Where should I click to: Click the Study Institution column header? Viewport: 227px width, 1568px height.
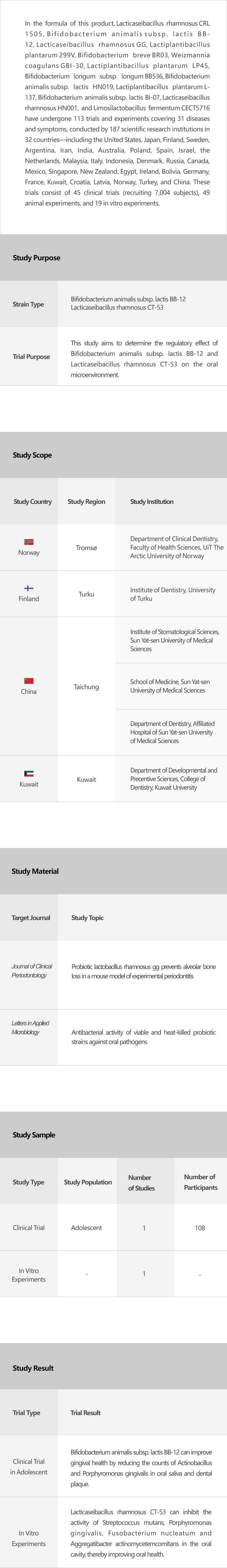[x=152, y=501]
